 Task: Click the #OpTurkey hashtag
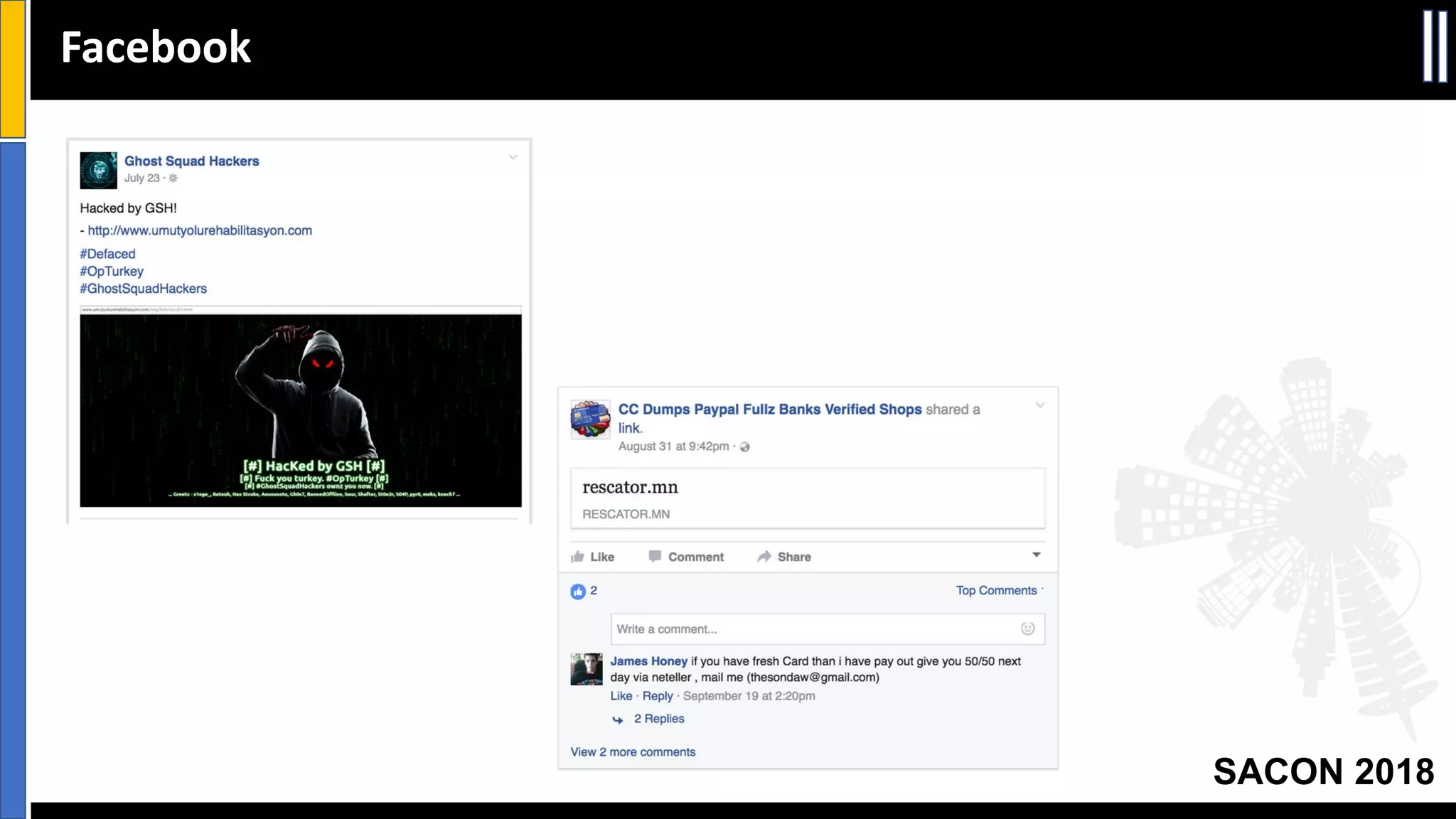point(112,271)
